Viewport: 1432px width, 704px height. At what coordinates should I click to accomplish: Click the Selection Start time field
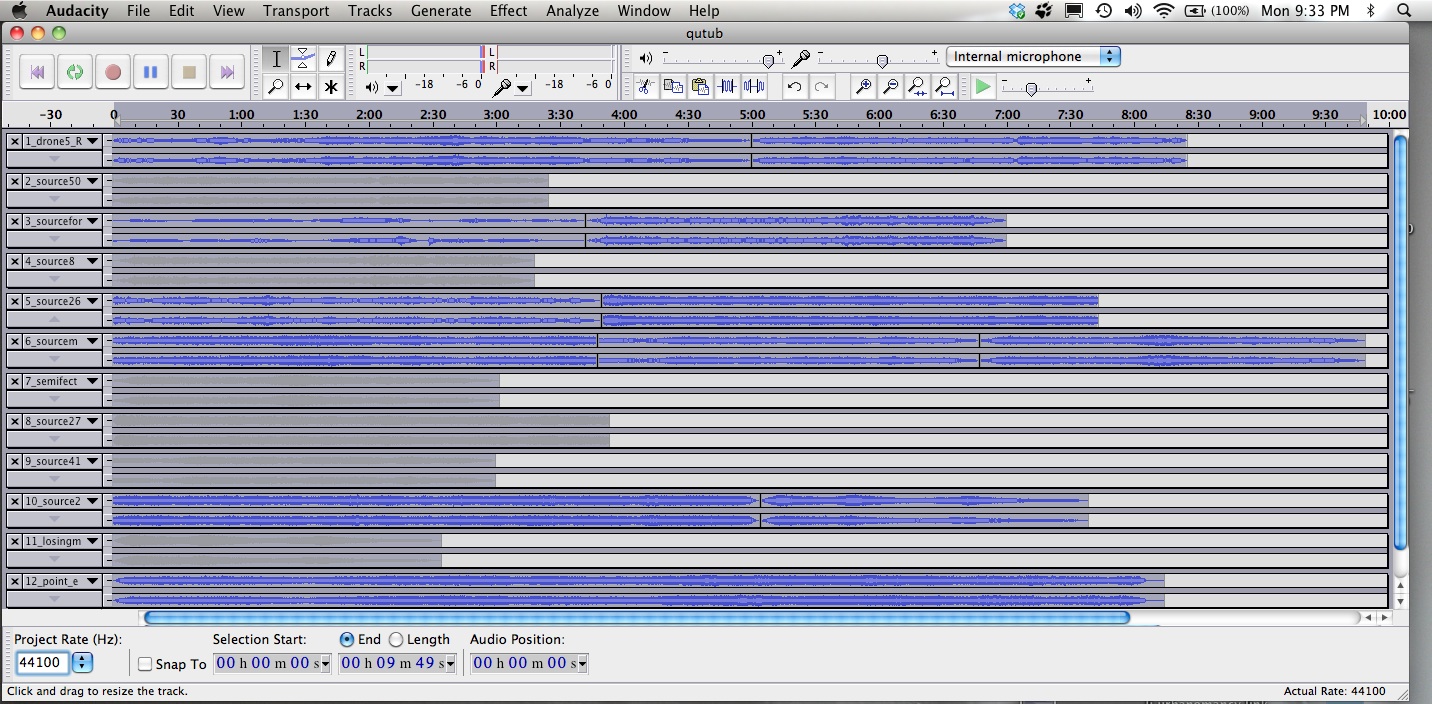272,663
